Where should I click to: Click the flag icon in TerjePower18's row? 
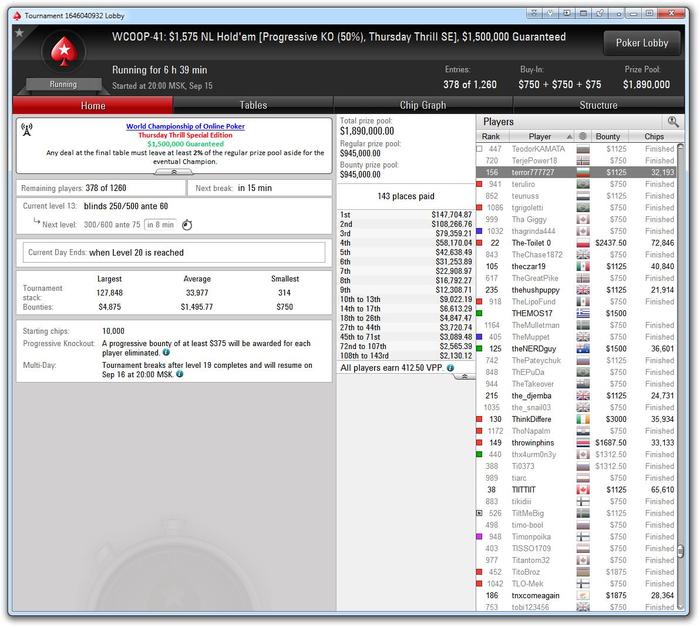coord(583,161)
